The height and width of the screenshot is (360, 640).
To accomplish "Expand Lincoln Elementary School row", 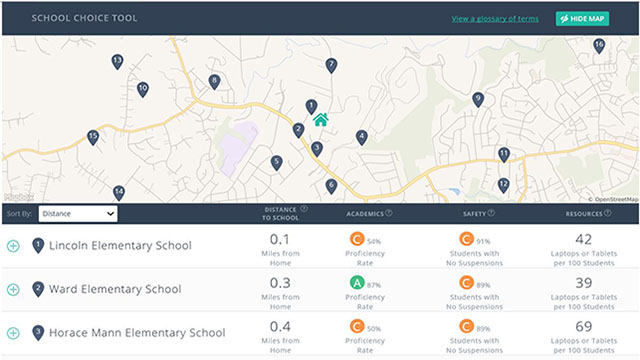I will (13, 246).
